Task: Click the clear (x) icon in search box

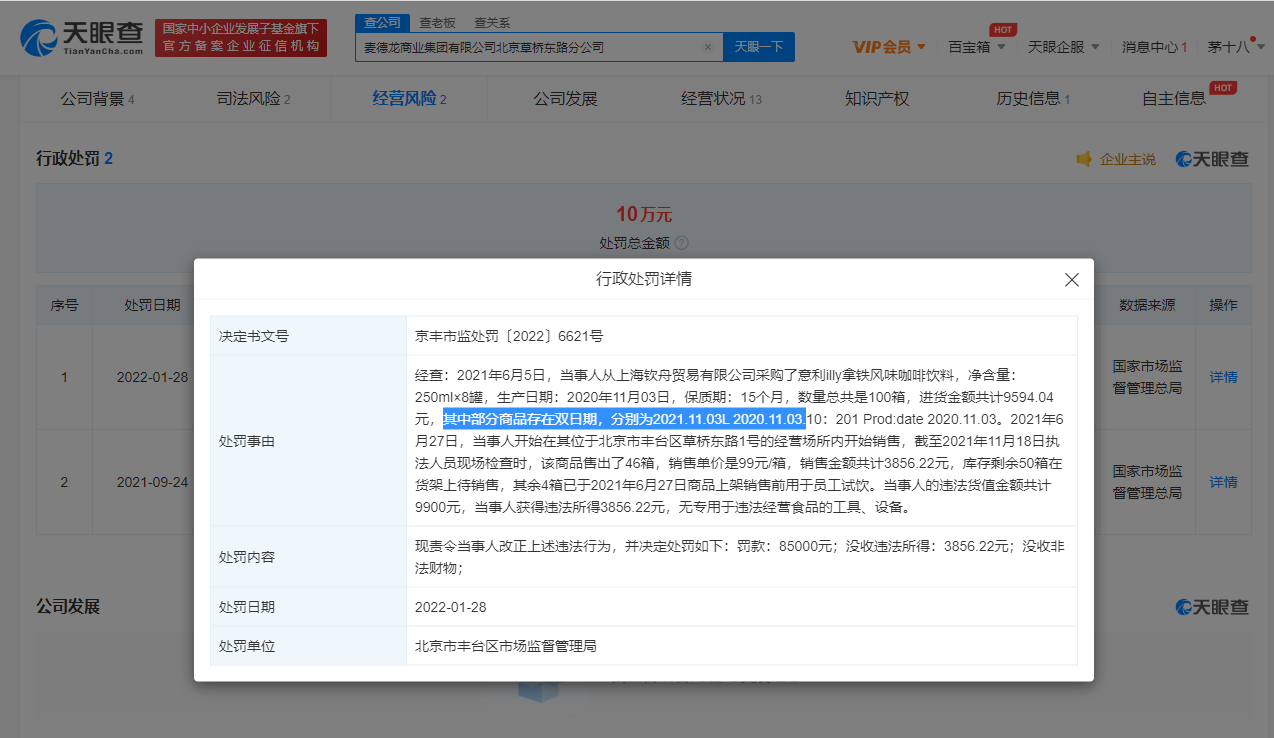Action: 708,46
